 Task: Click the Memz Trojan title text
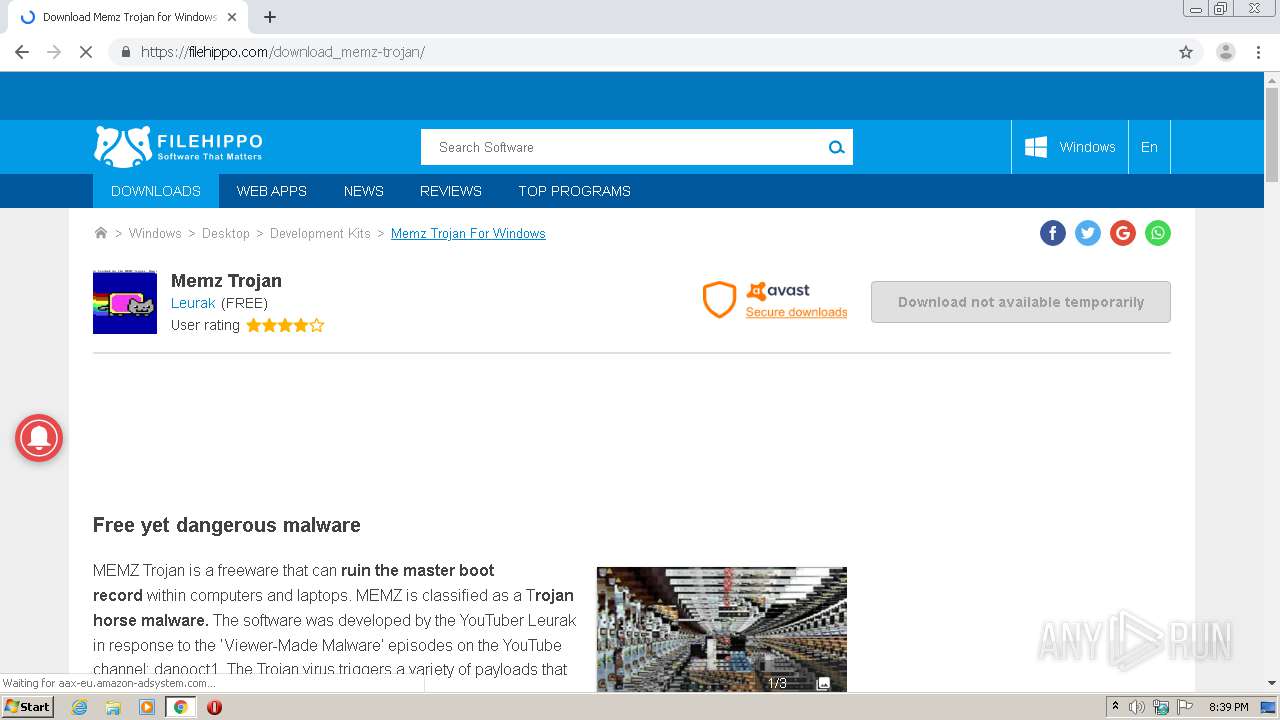tap(226, 281)
